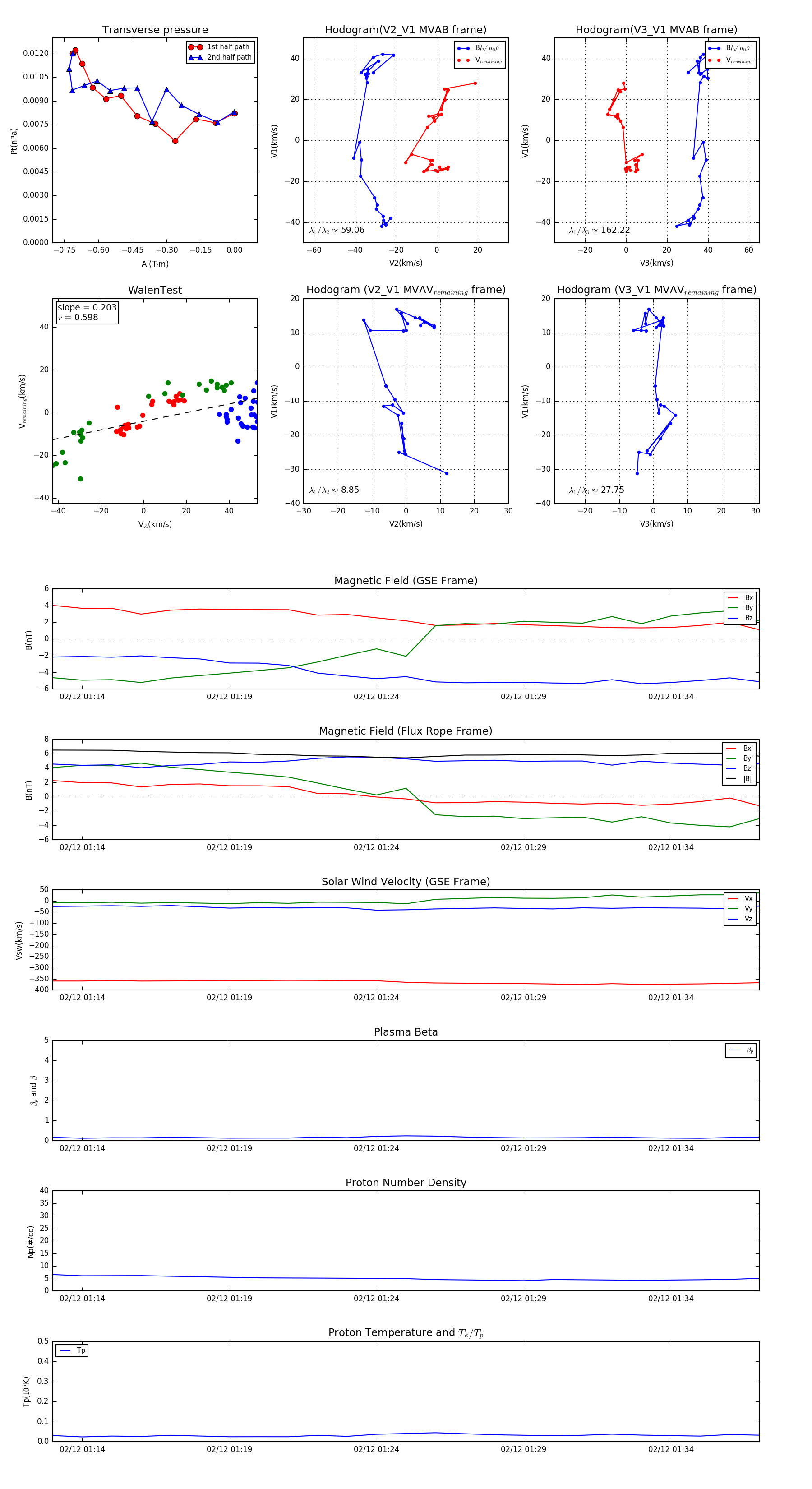Click the Bx' legend entry in flux rope plot
This screenshot has height=1489, width=812.
pyautogui.click(x=740, y=748)
